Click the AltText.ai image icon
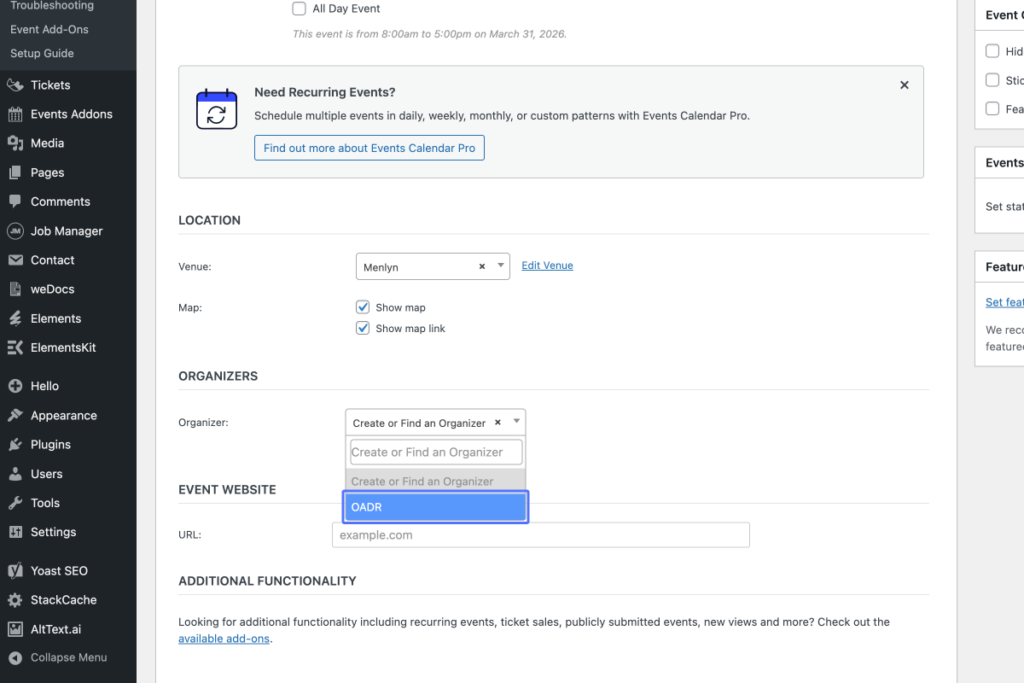The height and width of the screenshot is (683, 1024). [15, 629]
